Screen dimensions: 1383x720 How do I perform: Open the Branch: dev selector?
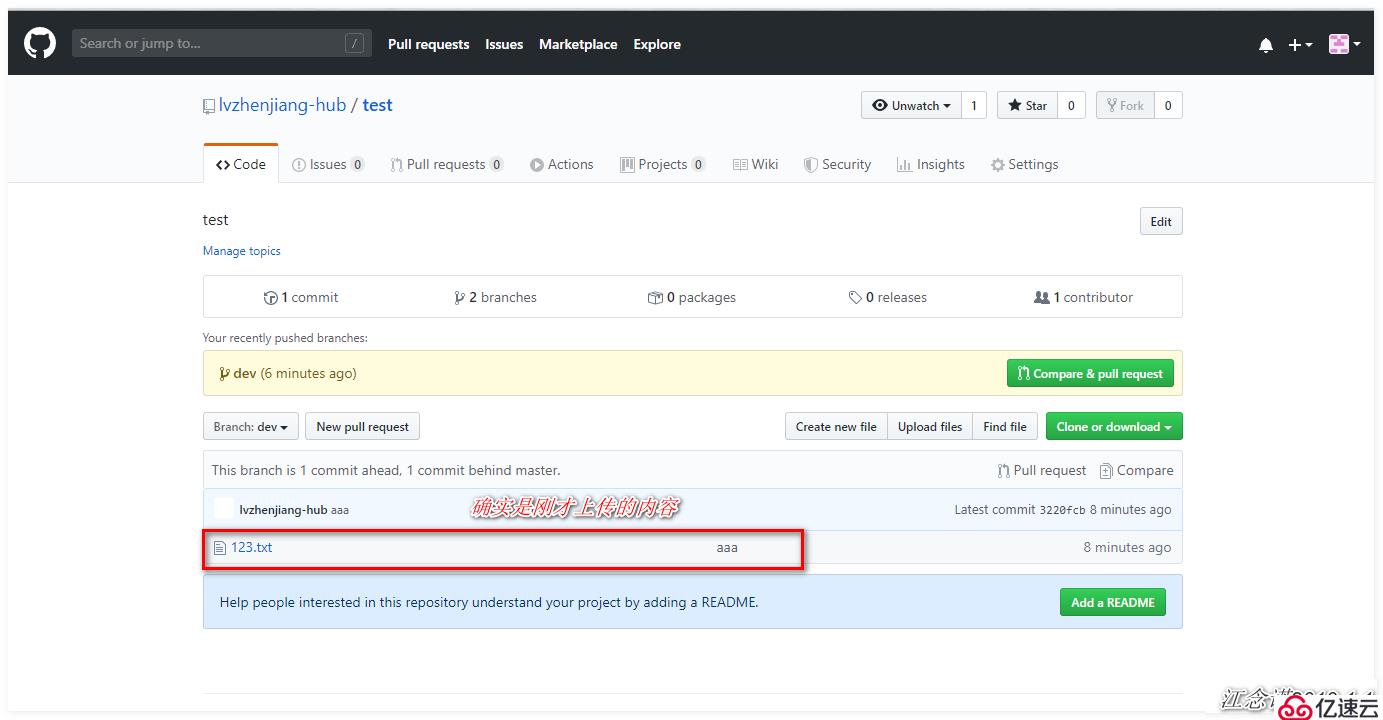250,426
